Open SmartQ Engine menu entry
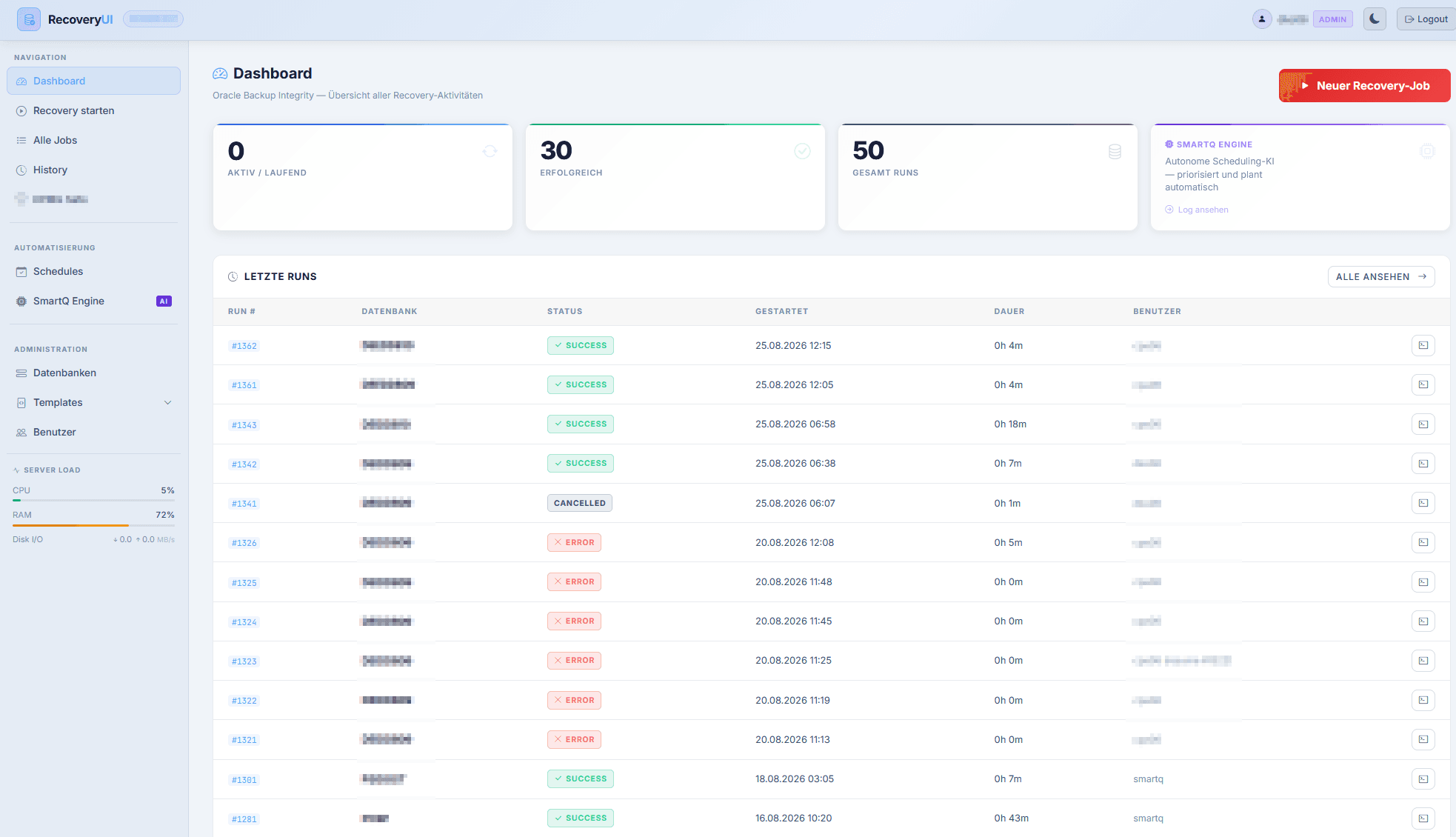The height and width of the screenshot is (837, 1456). pyautogui.click(x=93, y=301)
